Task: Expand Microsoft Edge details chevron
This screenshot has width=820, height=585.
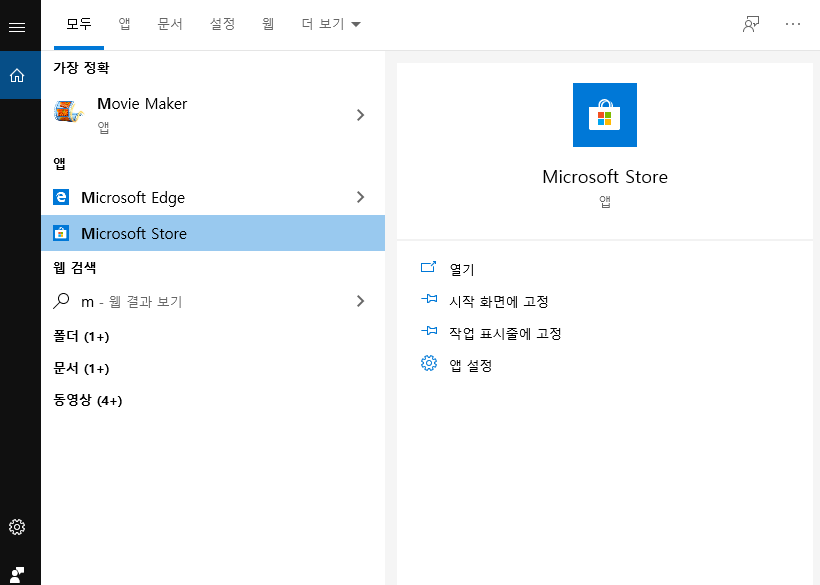Action: [x=360, y=197]
